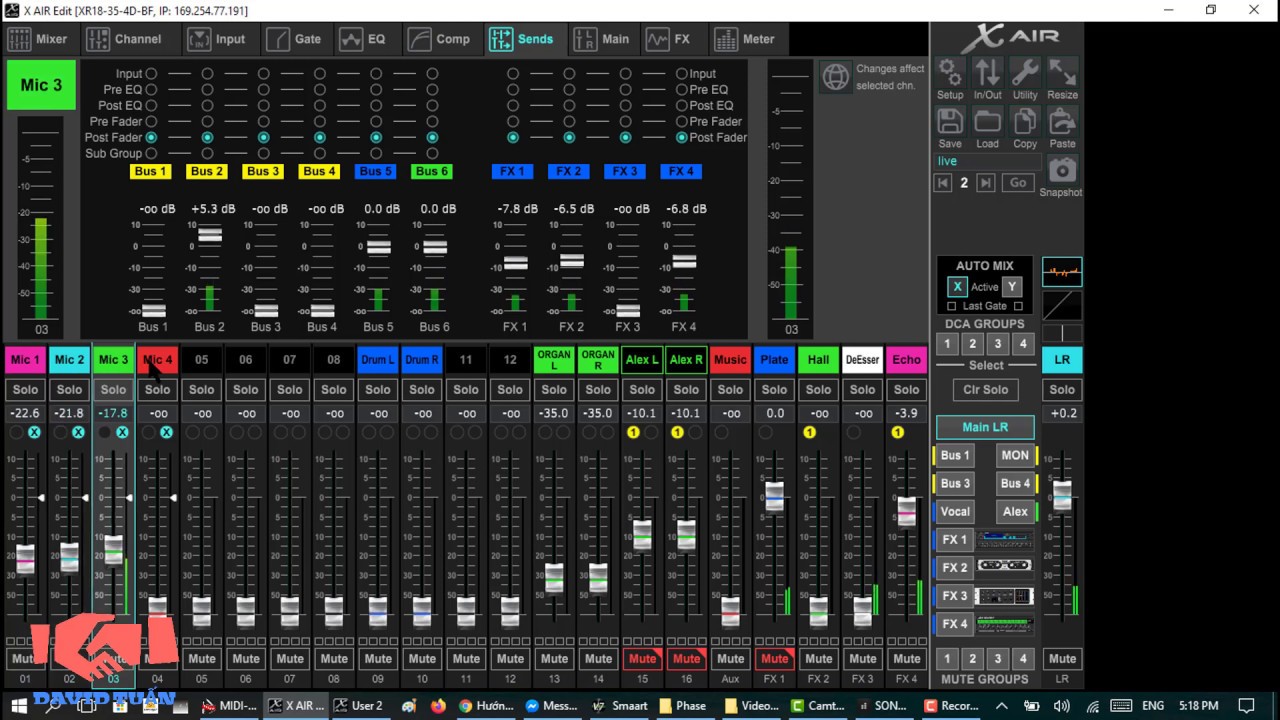Select the Bus 4 sends-on-fader button
Viewport: 1280px width, 720px height.
click(1015, 483)
